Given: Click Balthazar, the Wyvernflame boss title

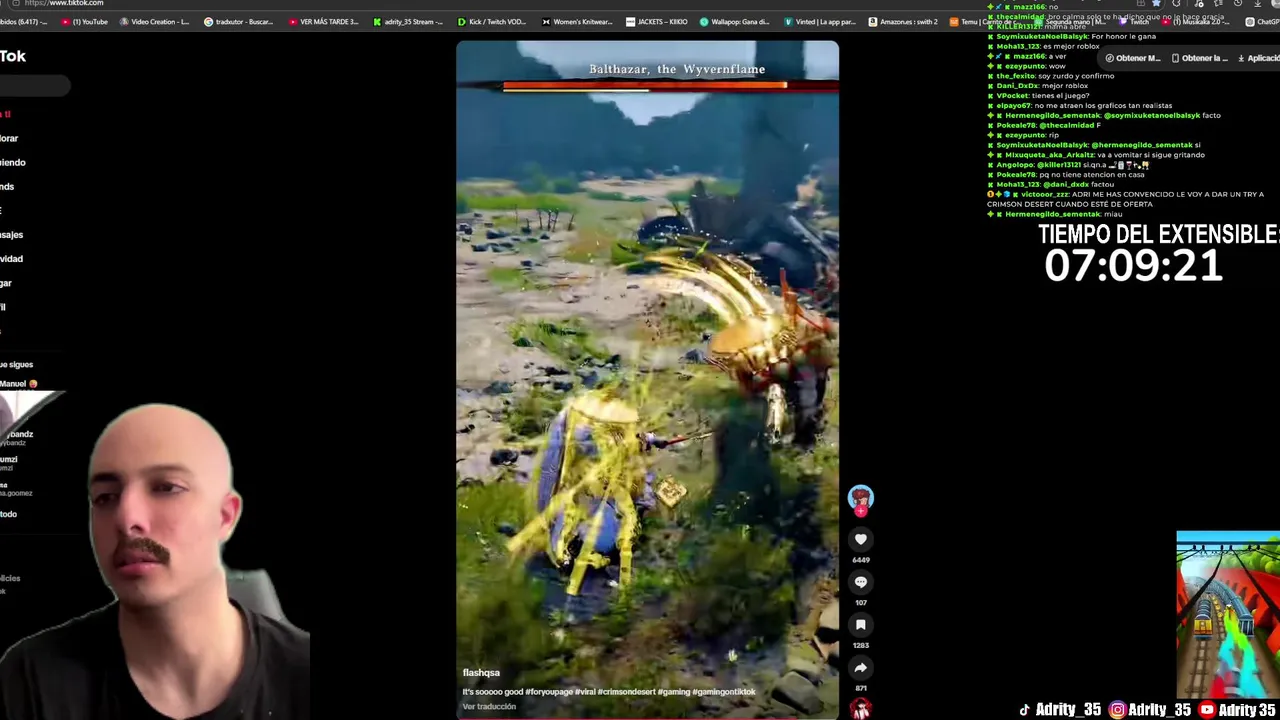Looking at the screenshot, I should [677, 69].
